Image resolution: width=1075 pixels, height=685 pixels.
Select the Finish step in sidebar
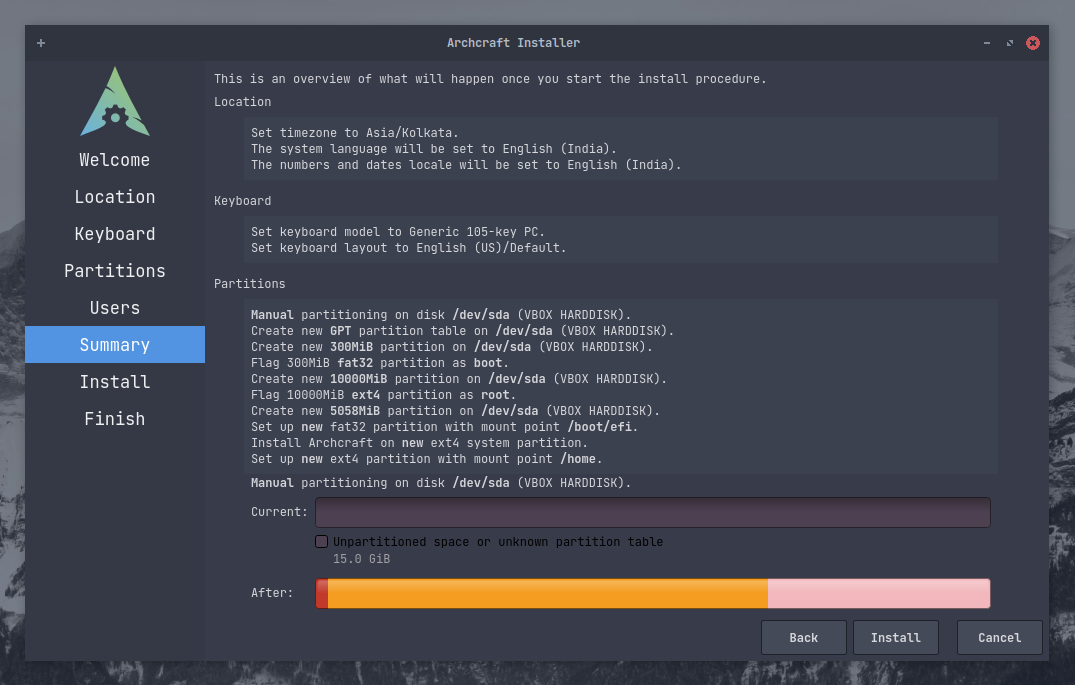(114, 419)
